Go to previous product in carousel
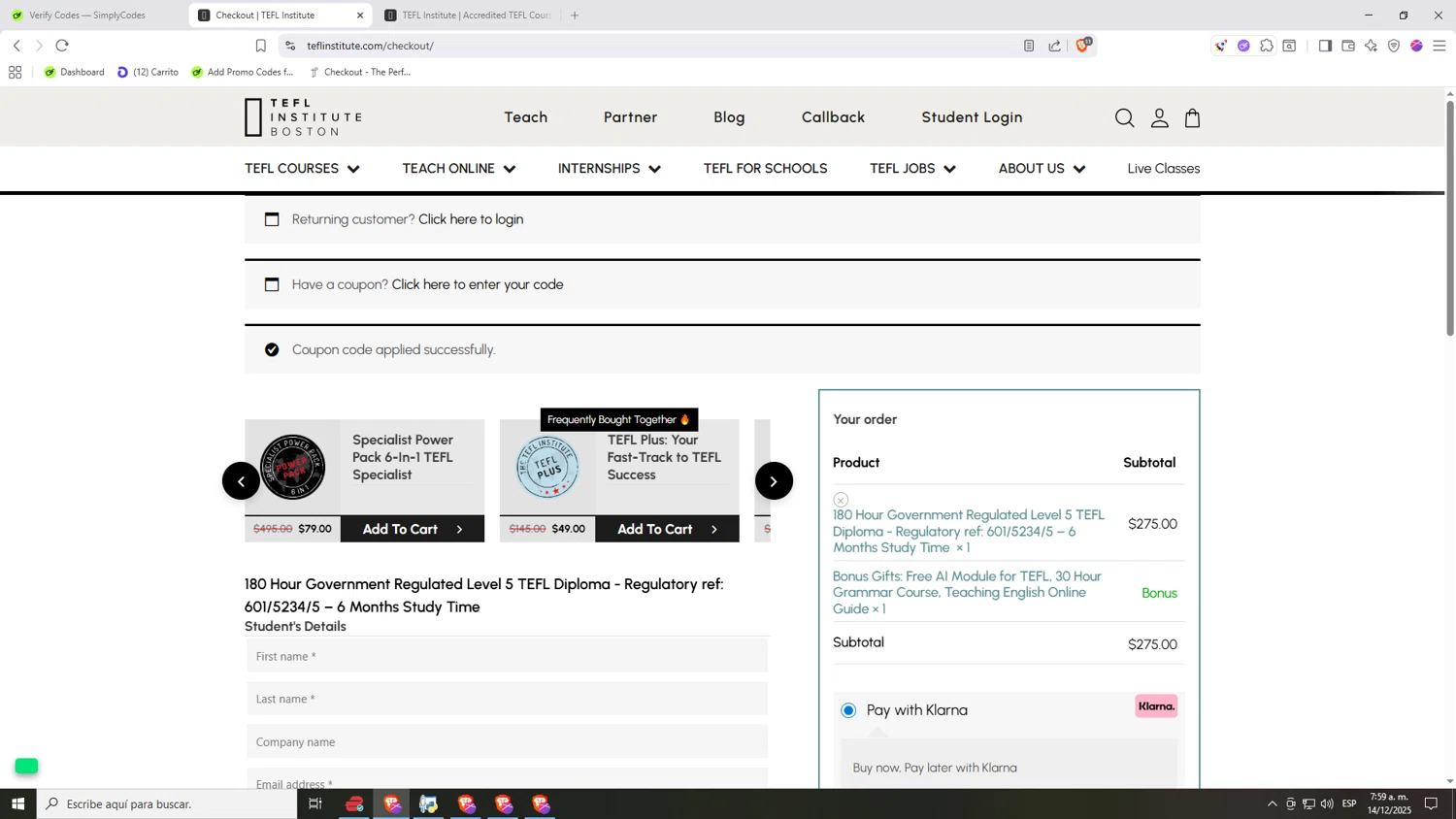 coord(241,481)
